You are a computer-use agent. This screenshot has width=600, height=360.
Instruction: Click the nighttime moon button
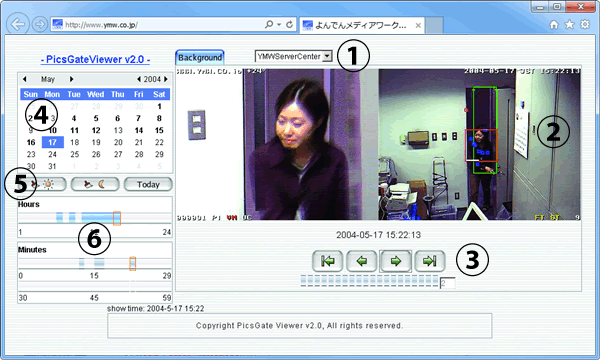pos(95,184)
